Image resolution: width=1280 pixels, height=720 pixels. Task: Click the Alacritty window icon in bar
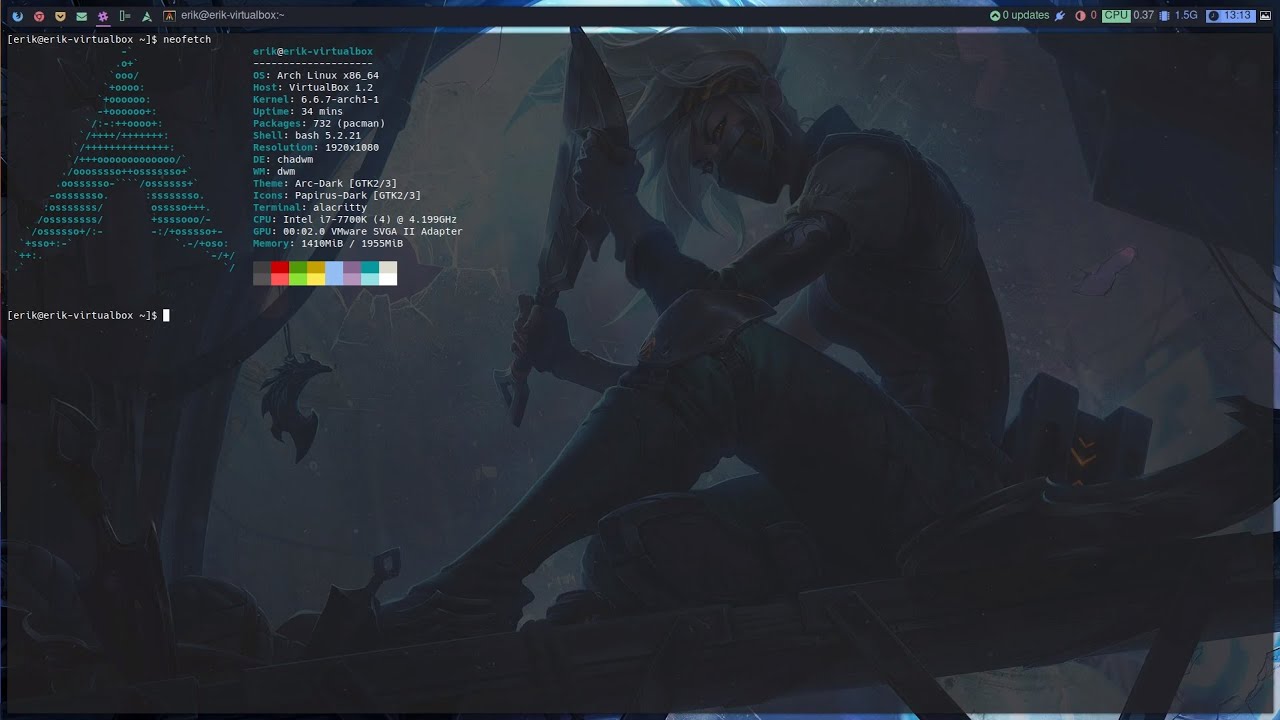coord(170,16)
